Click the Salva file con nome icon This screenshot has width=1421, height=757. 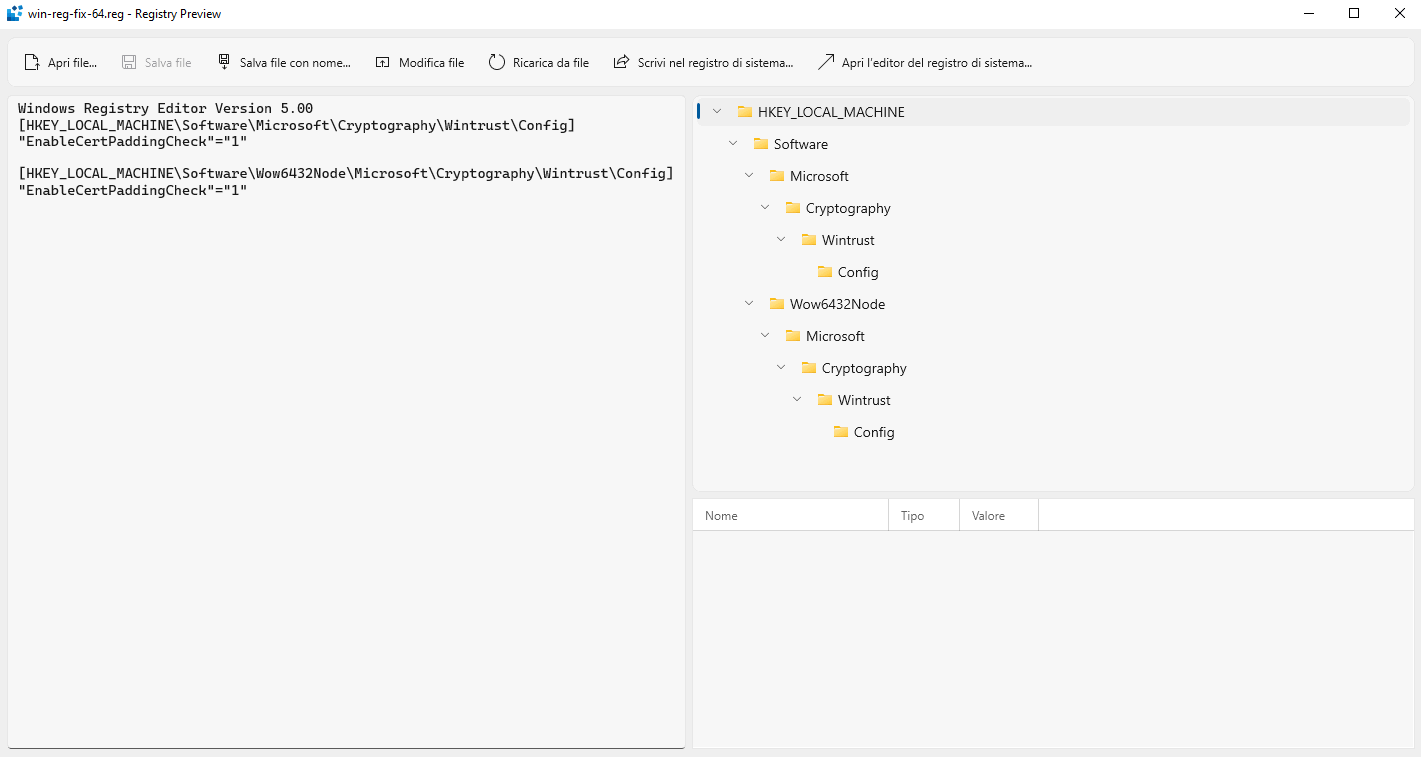tap(224, 62)
